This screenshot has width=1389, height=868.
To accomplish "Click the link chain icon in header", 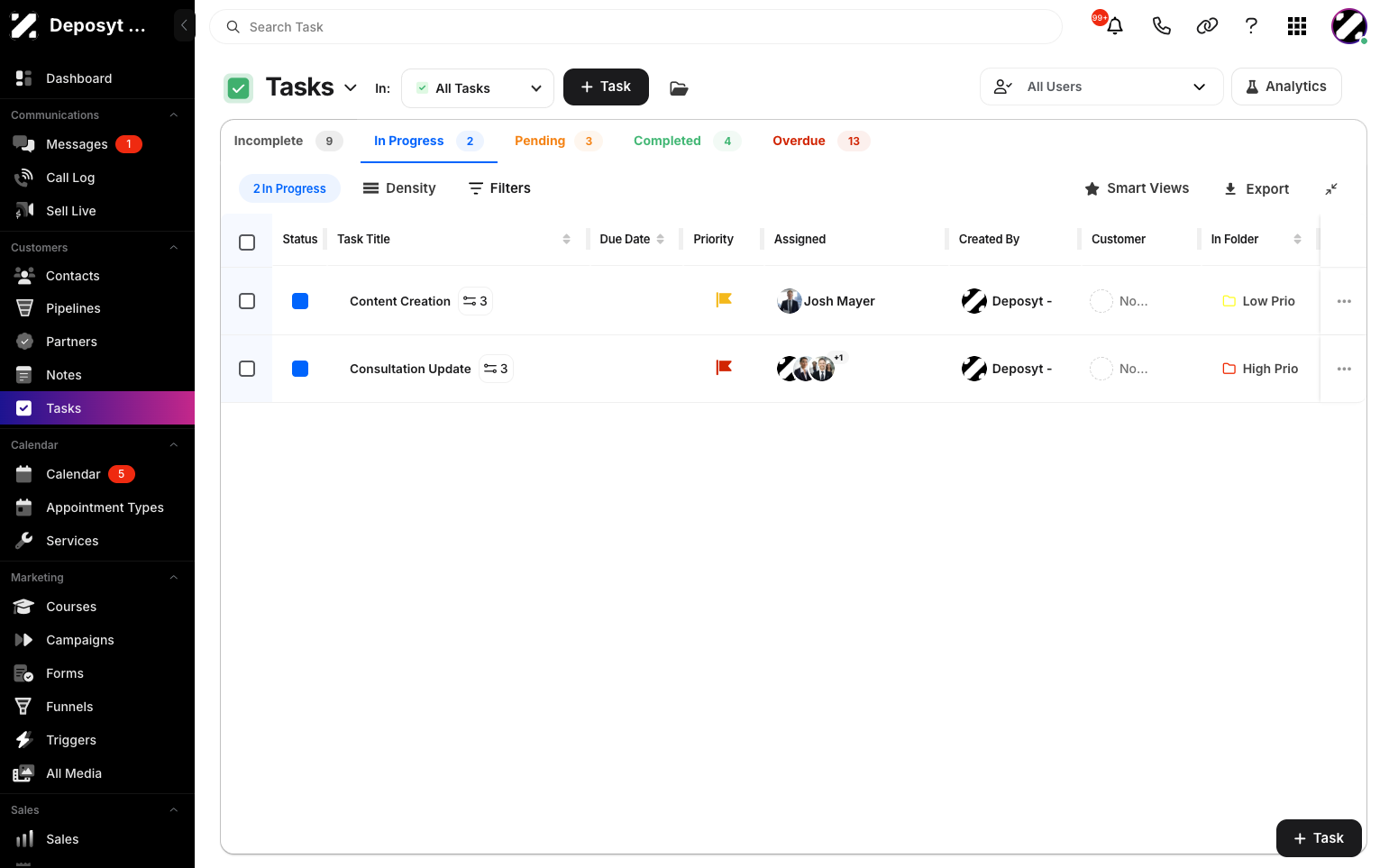I will tap(1207, 26).
